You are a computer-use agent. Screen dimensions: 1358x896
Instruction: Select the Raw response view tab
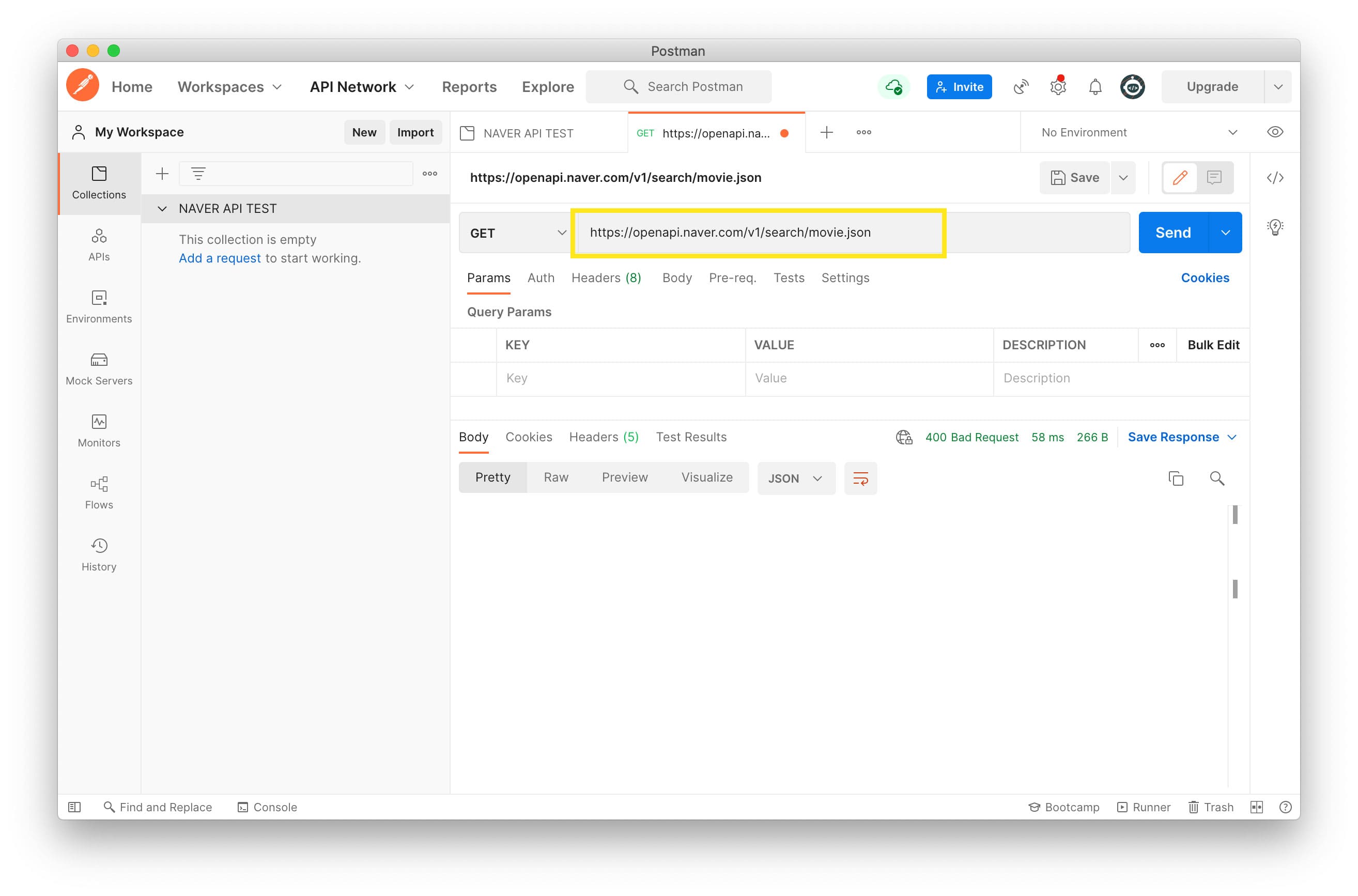pyautogui.click(x=555, y=478)
